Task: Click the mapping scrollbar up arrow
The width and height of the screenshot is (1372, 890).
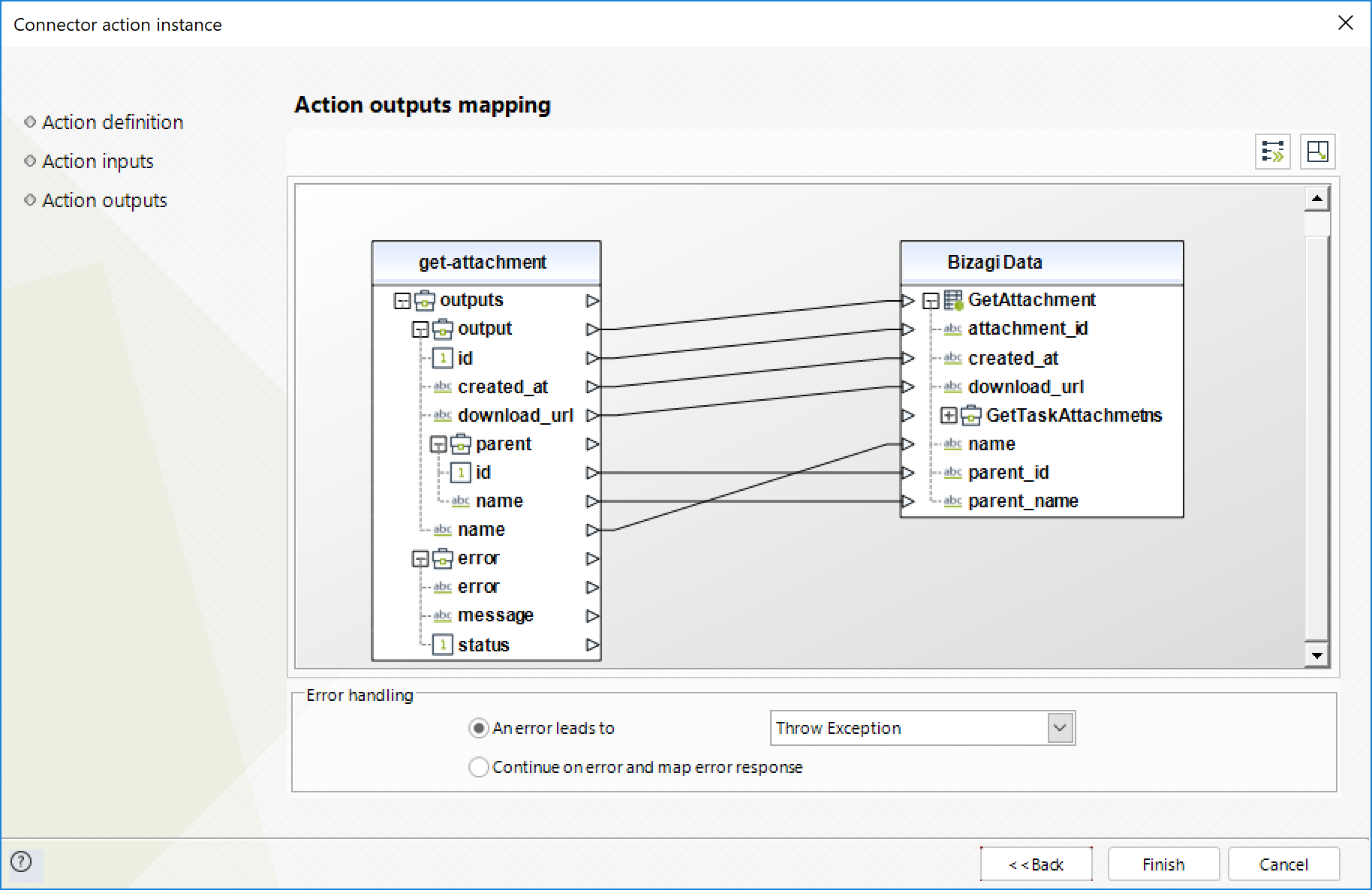Action: 1317,199
